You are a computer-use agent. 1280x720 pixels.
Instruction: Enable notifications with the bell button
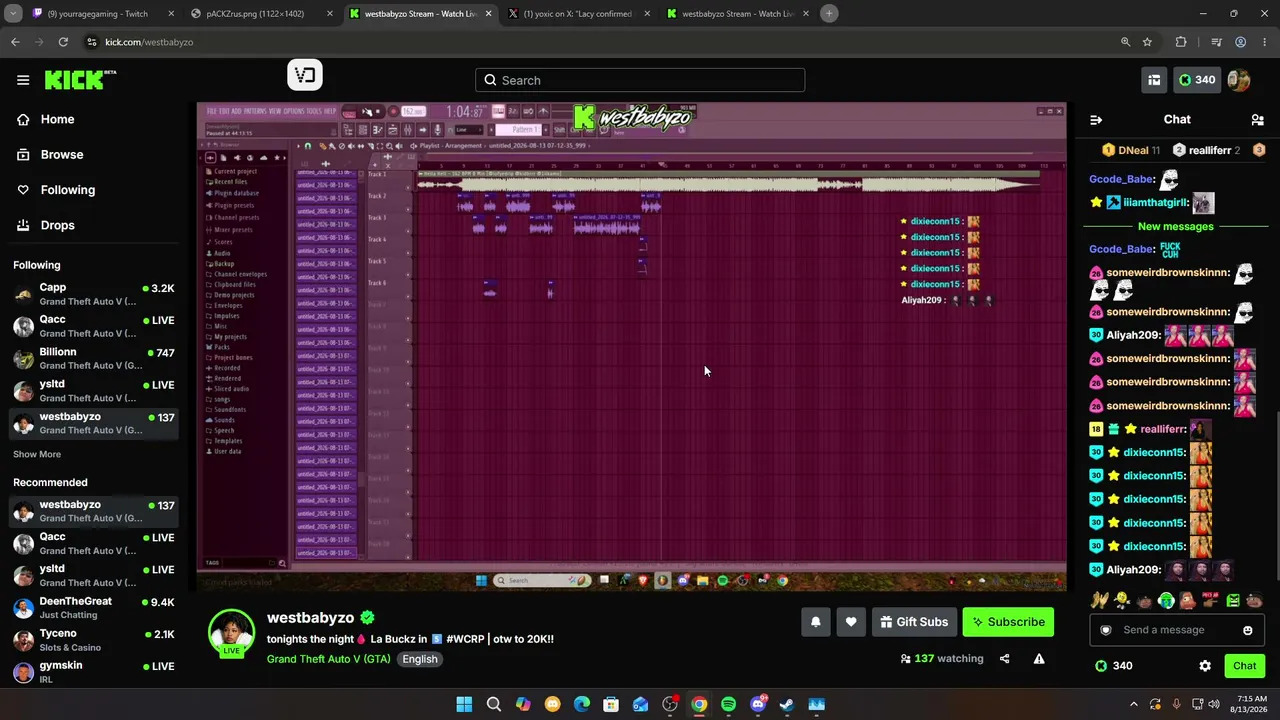tap(816, 622)
